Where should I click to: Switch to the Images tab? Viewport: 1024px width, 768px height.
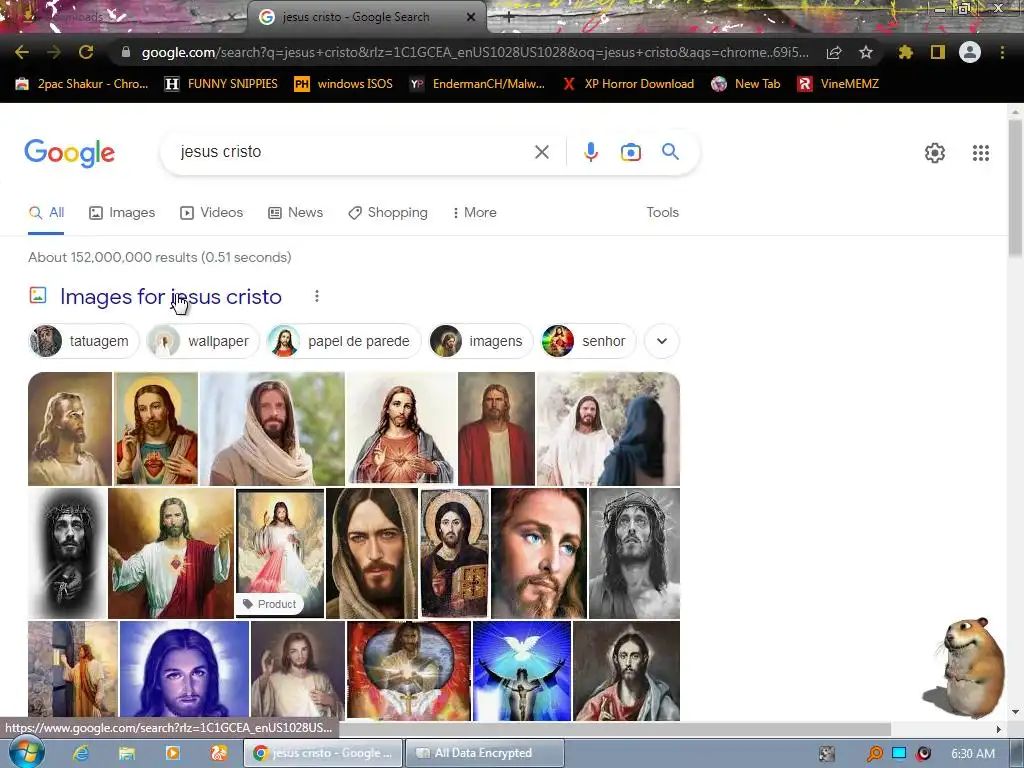click(x=122, y=213)
